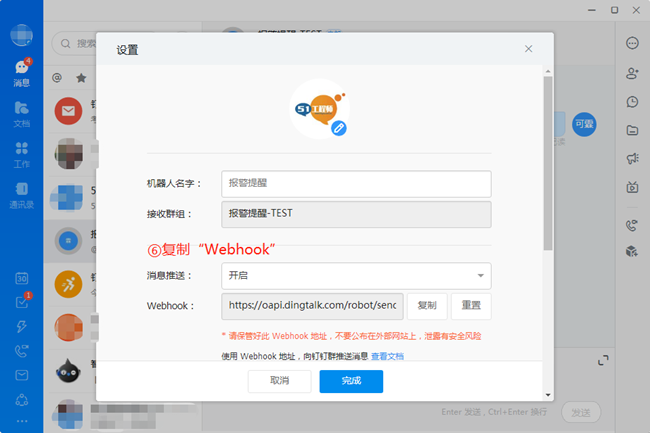Open the selected blue robot group conversation

pos(68,241)
